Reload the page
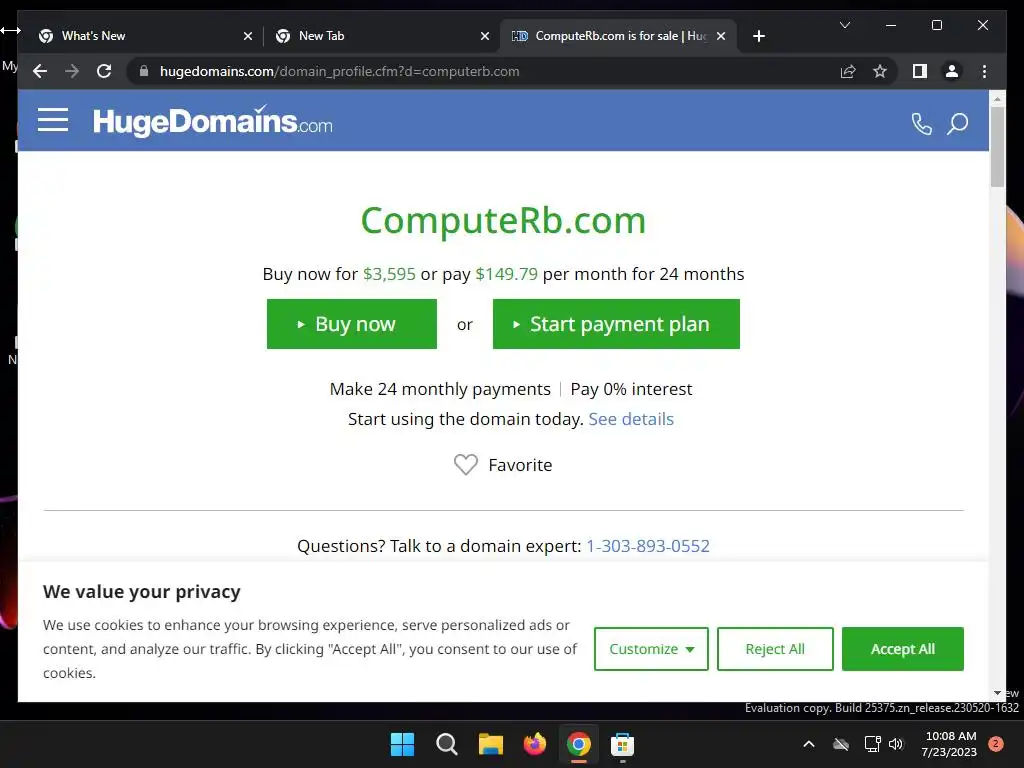The width and height of the screenshot is (1024, 768). coord(104,71)
